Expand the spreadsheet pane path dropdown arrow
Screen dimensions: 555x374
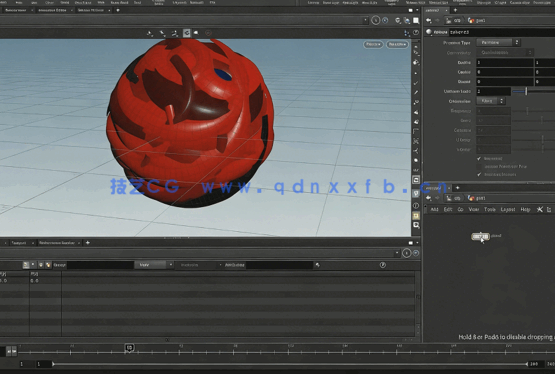pos(396,253)
